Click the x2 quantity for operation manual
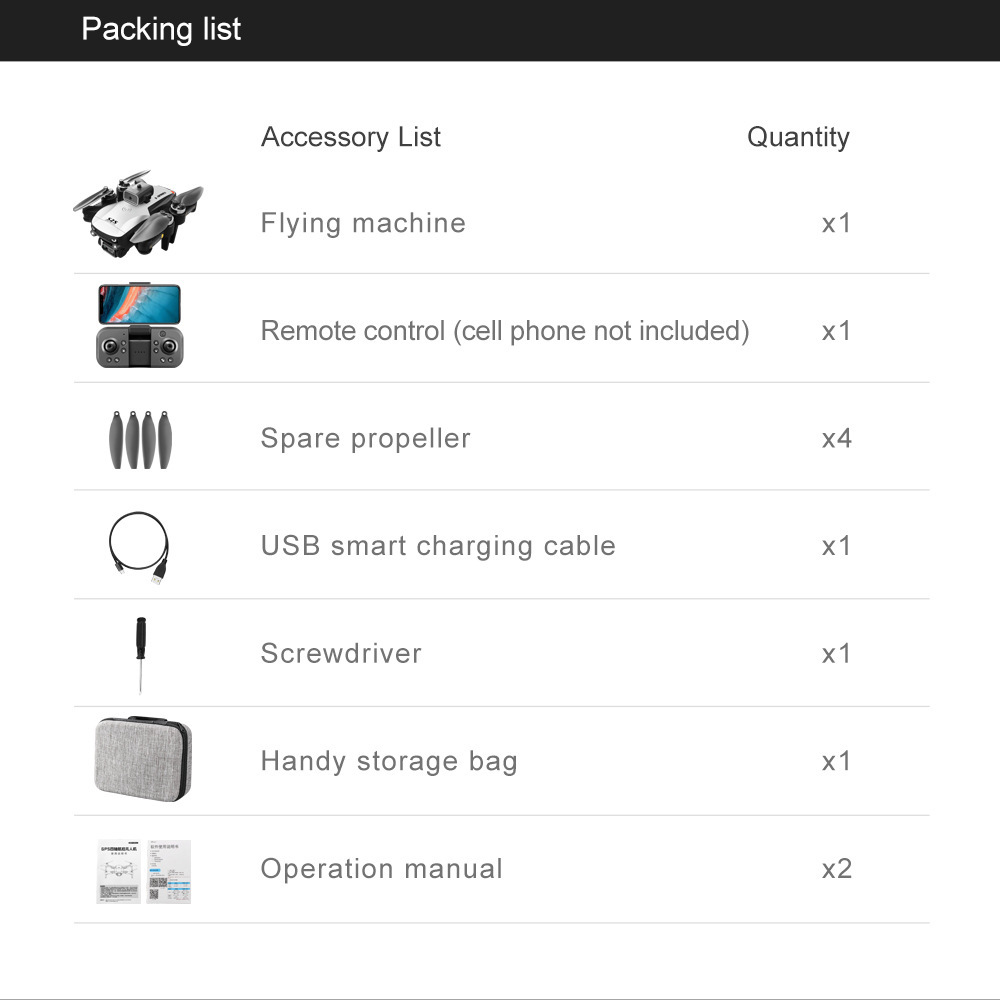Viewport: 1000px width, 1000px height. point(836,868)
